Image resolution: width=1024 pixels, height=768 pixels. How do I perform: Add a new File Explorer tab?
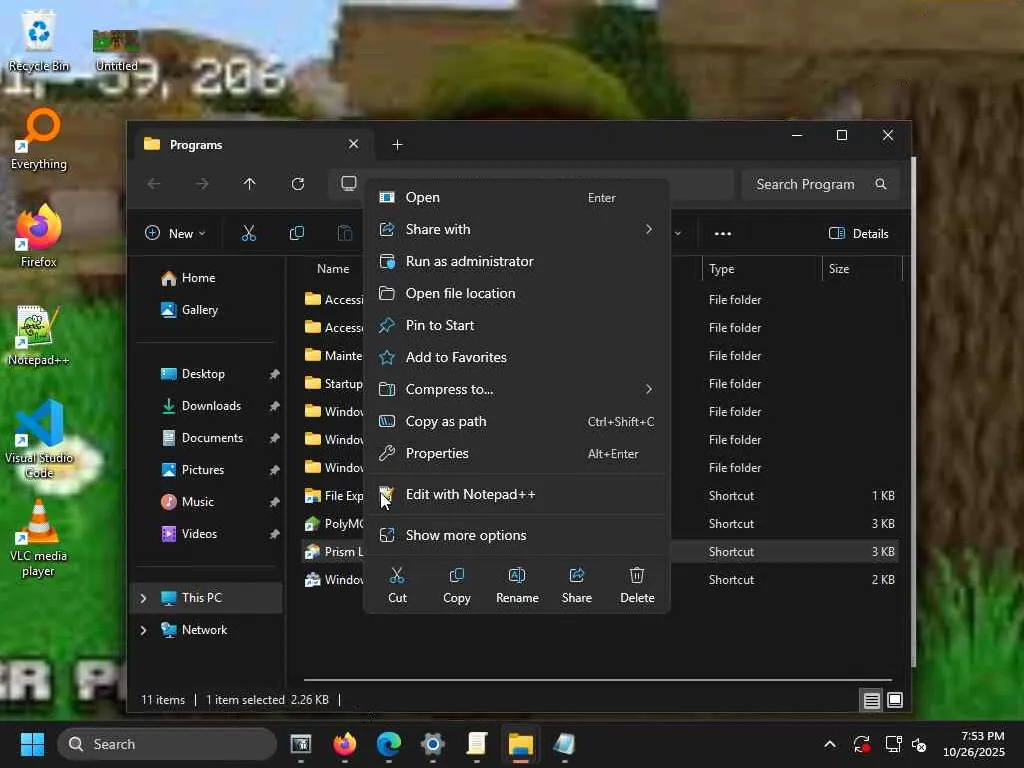tap(397, 144)
